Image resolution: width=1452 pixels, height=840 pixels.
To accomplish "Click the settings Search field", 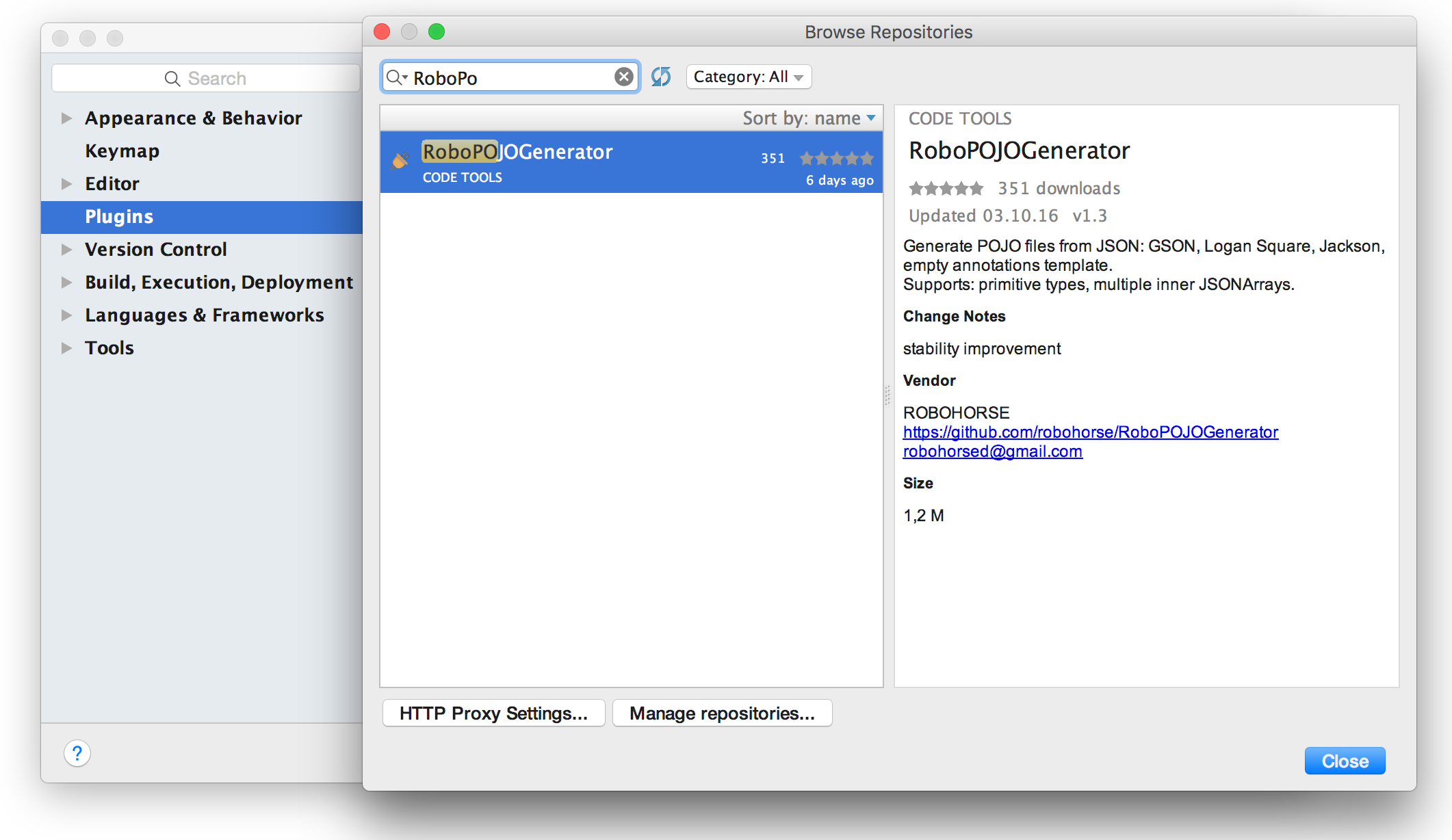I will tap(205, 78).
